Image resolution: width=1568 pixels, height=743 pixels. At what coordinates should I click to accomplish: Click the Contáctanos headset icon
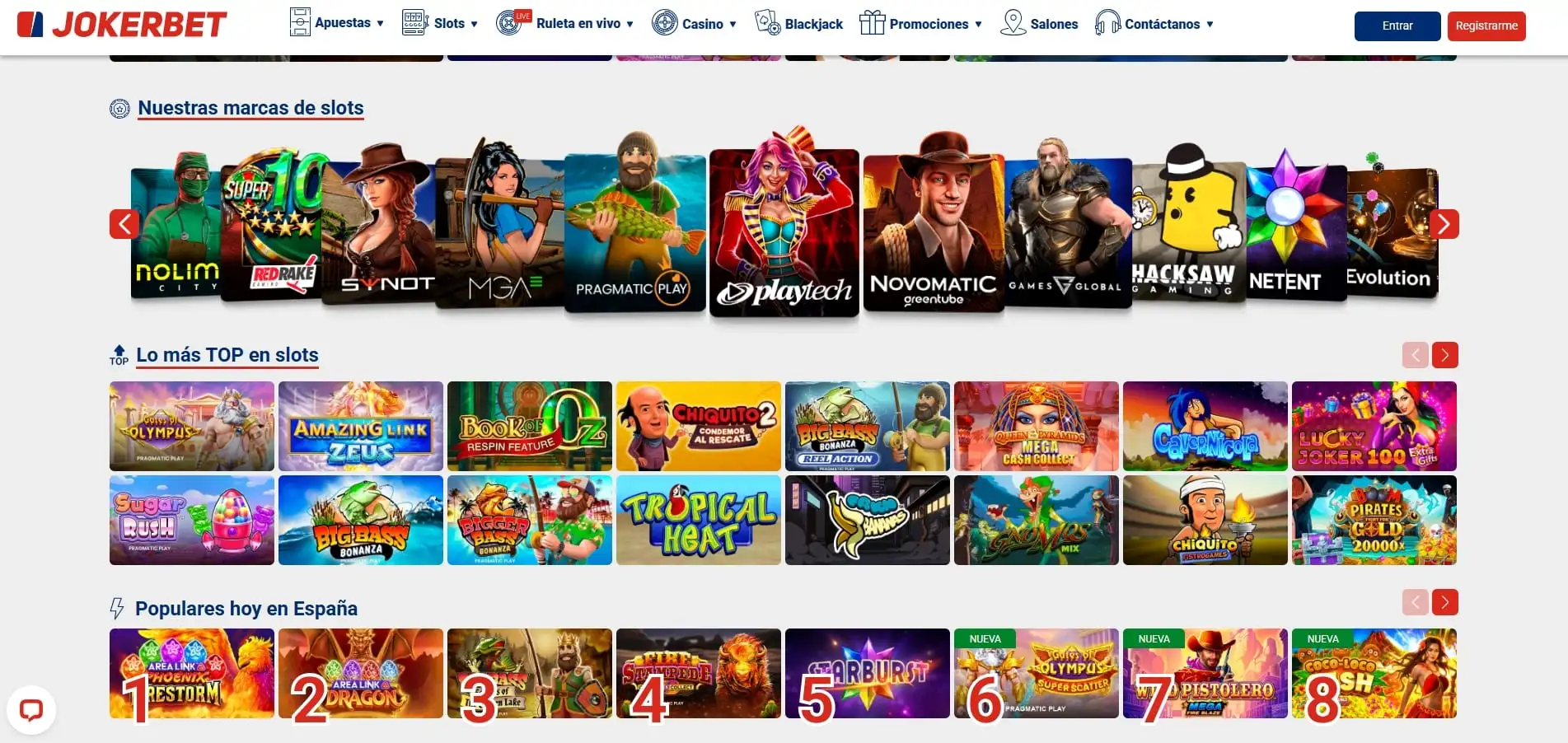tap(1107, 23)
